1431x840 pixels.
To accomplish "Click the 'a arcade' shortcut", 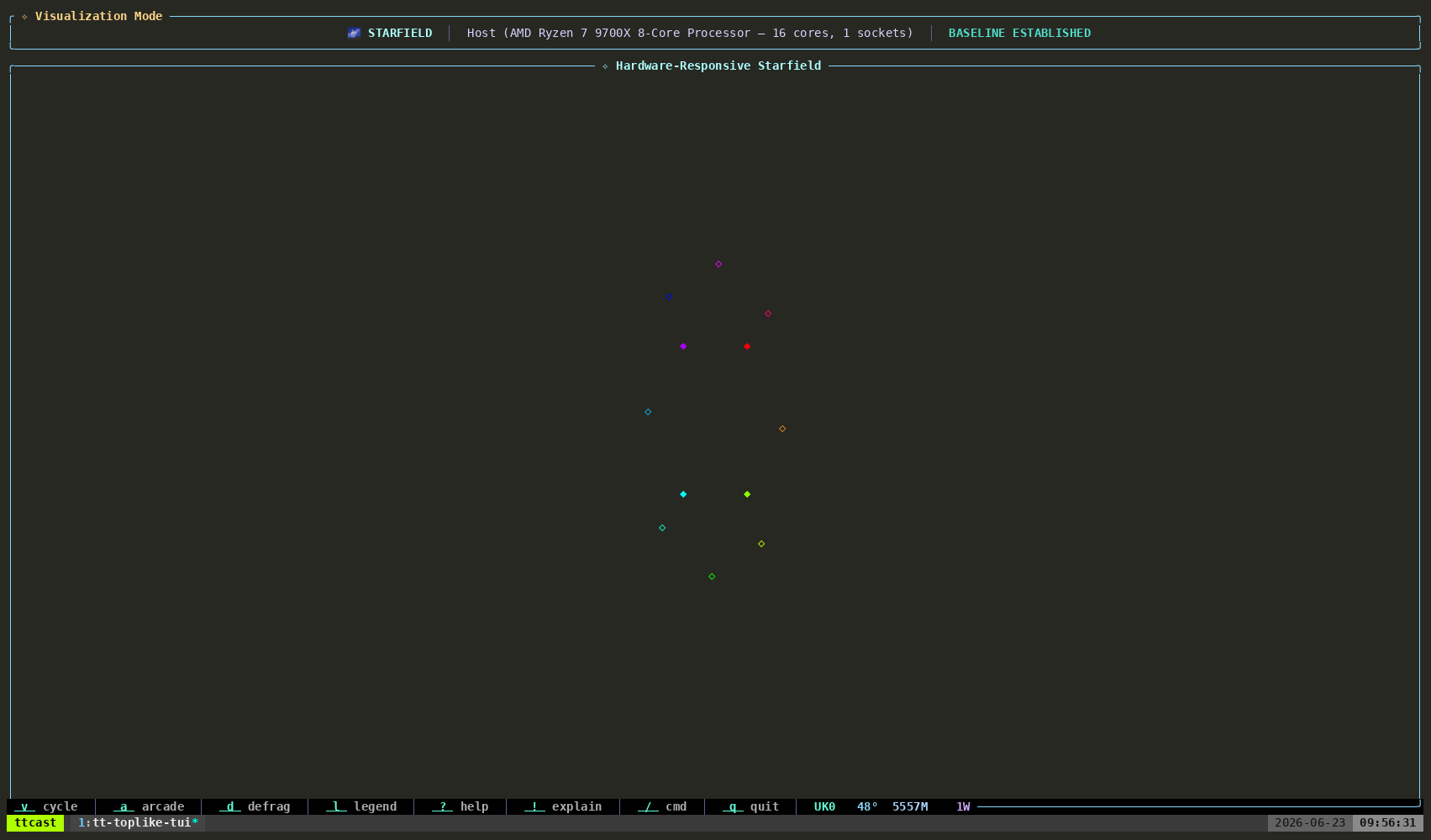I will click(x=149, y=806).
